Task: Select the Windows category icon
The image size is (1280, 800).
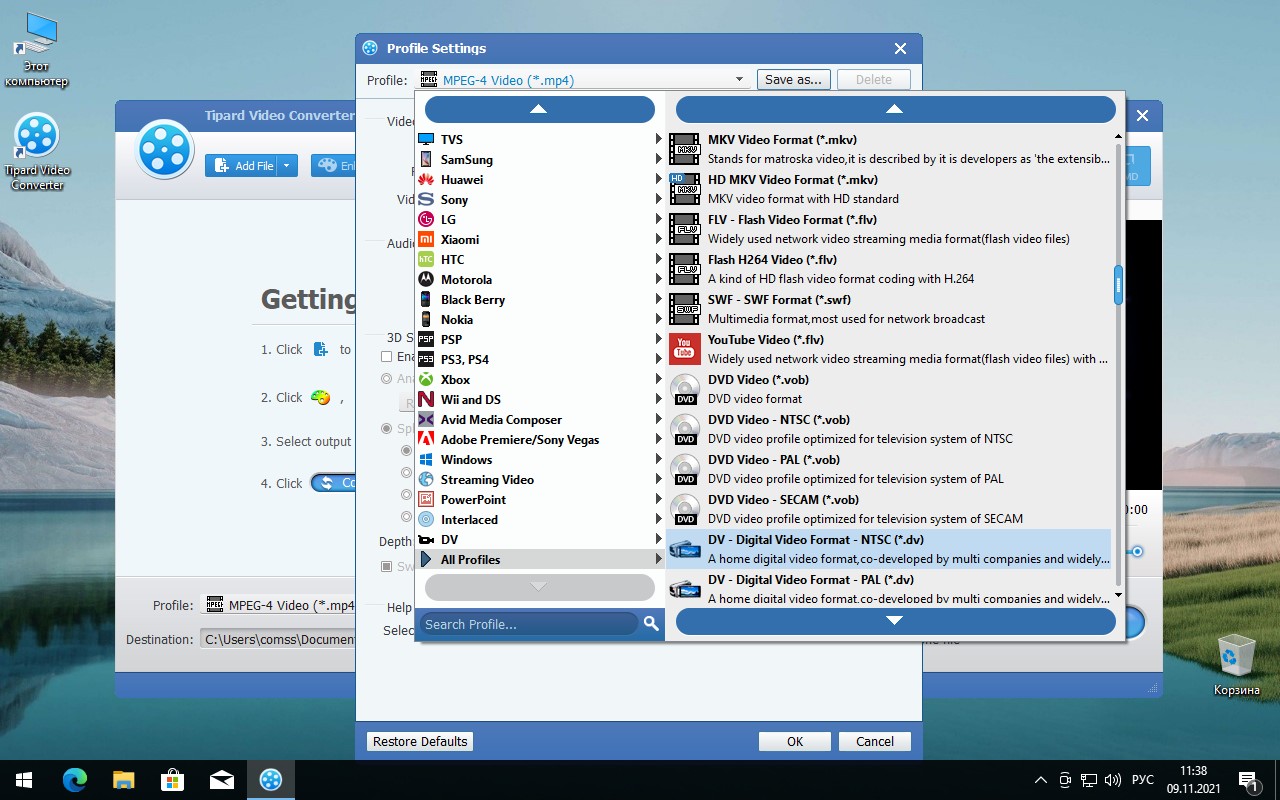Action: click(x=426, y=459)
